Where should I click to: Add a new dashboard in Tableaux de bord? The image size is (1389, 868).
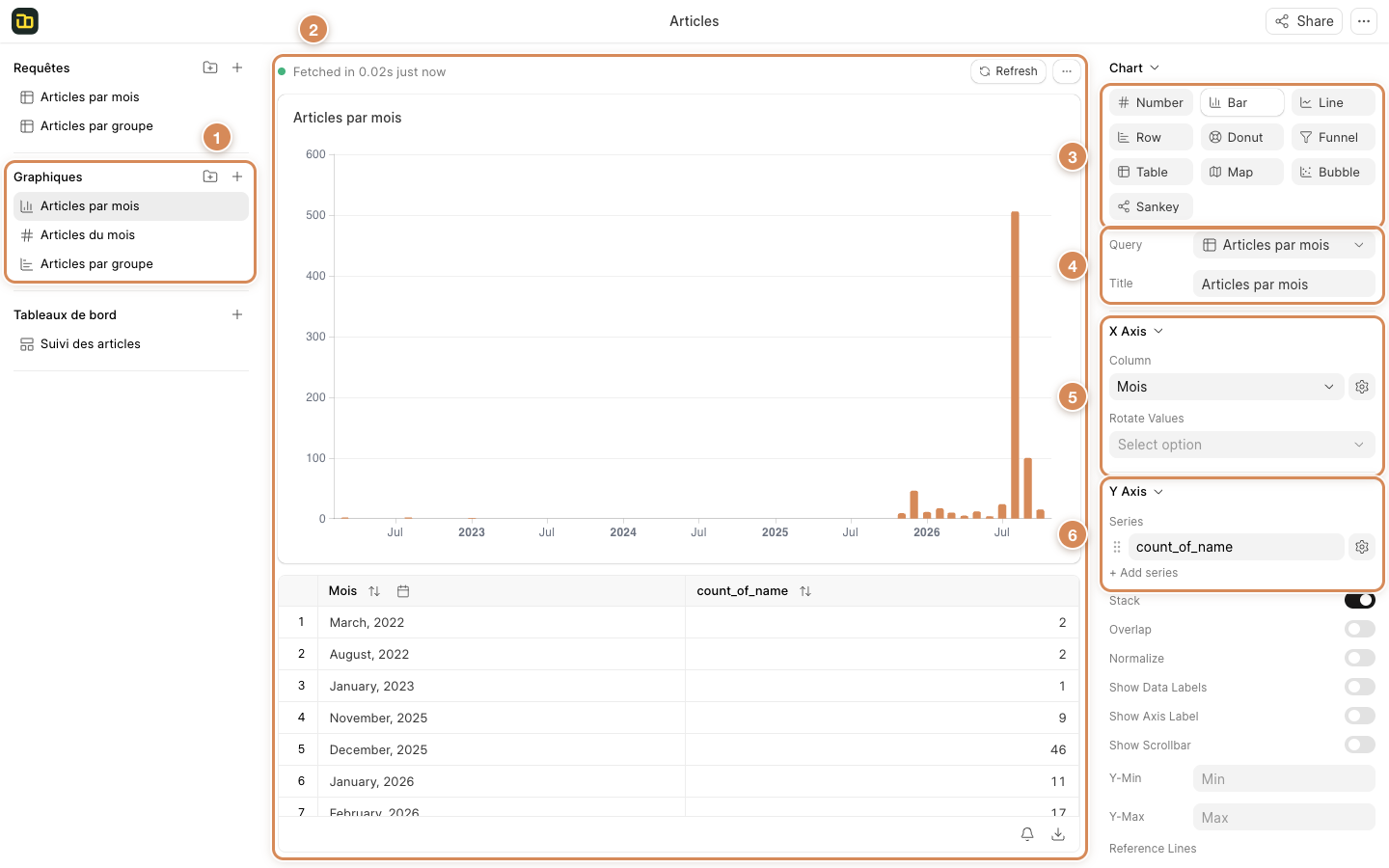[237, 314]
